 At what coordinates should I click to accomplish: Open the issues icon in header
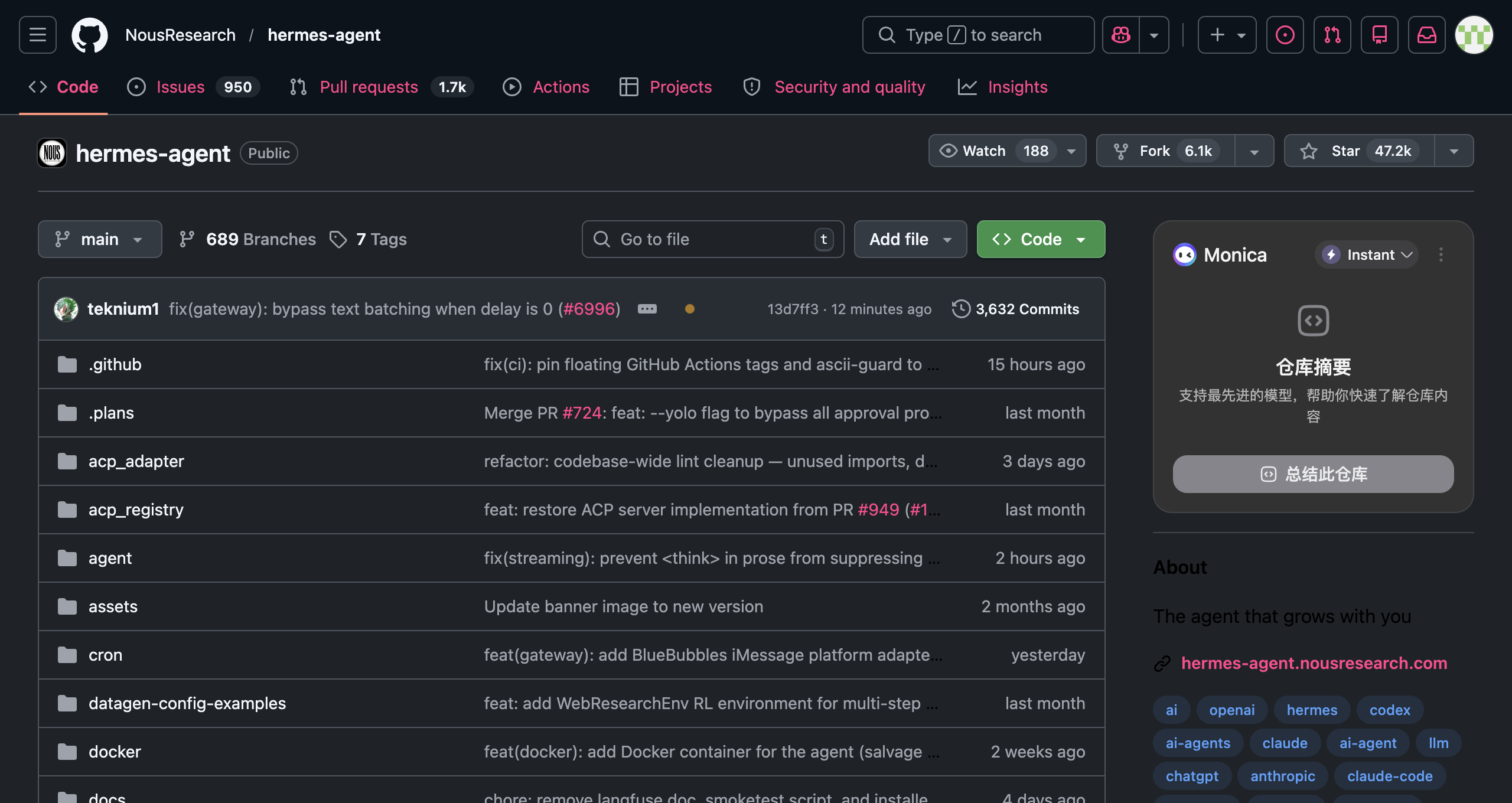tap(1285, 35)
